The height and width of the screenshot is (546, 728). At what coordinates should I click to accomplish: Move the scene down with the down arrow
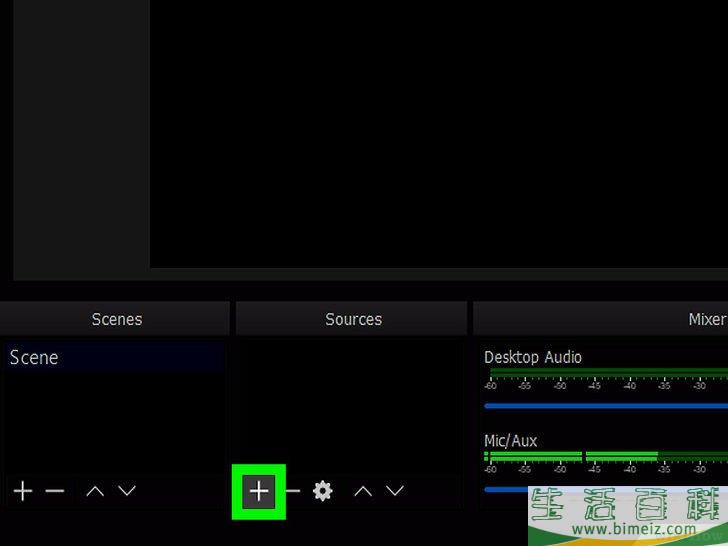pos(127,491)
